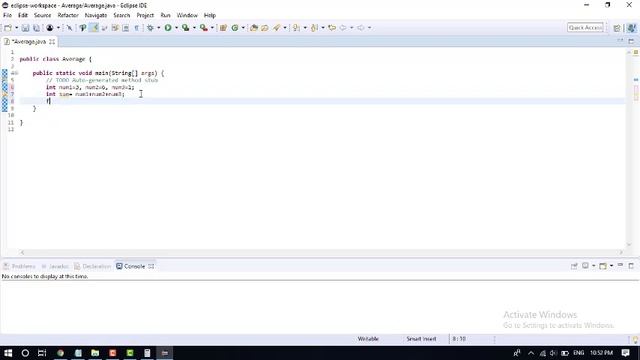Click the New Java Class icon
This screenshot has height=360, width=640.
click(x=235, y=28)
